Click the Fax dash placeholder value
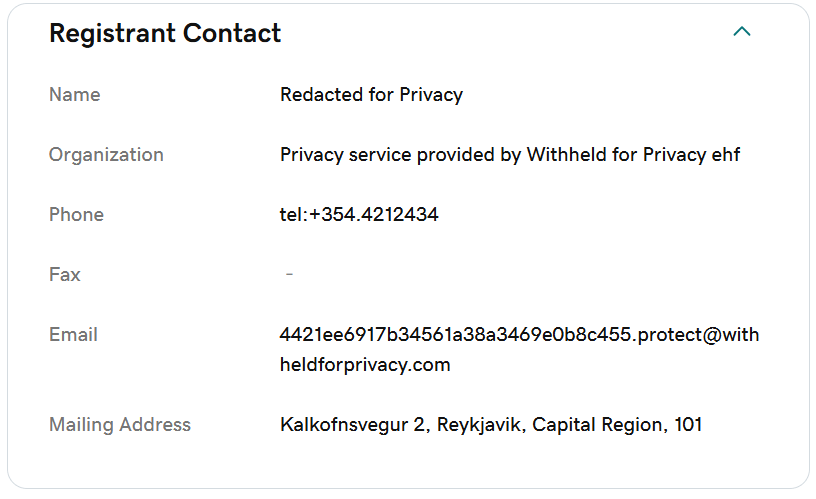Viewport: 816px width, 499px height. pyautogui.click(x=289, y=274)
